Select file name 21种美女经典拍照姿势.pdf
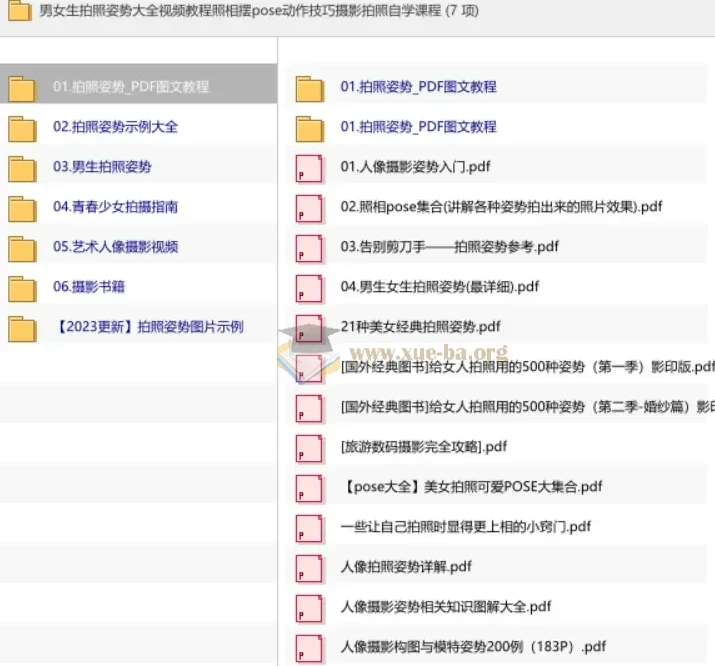Viewport: 715px width, 666px height. pos(420,327)
